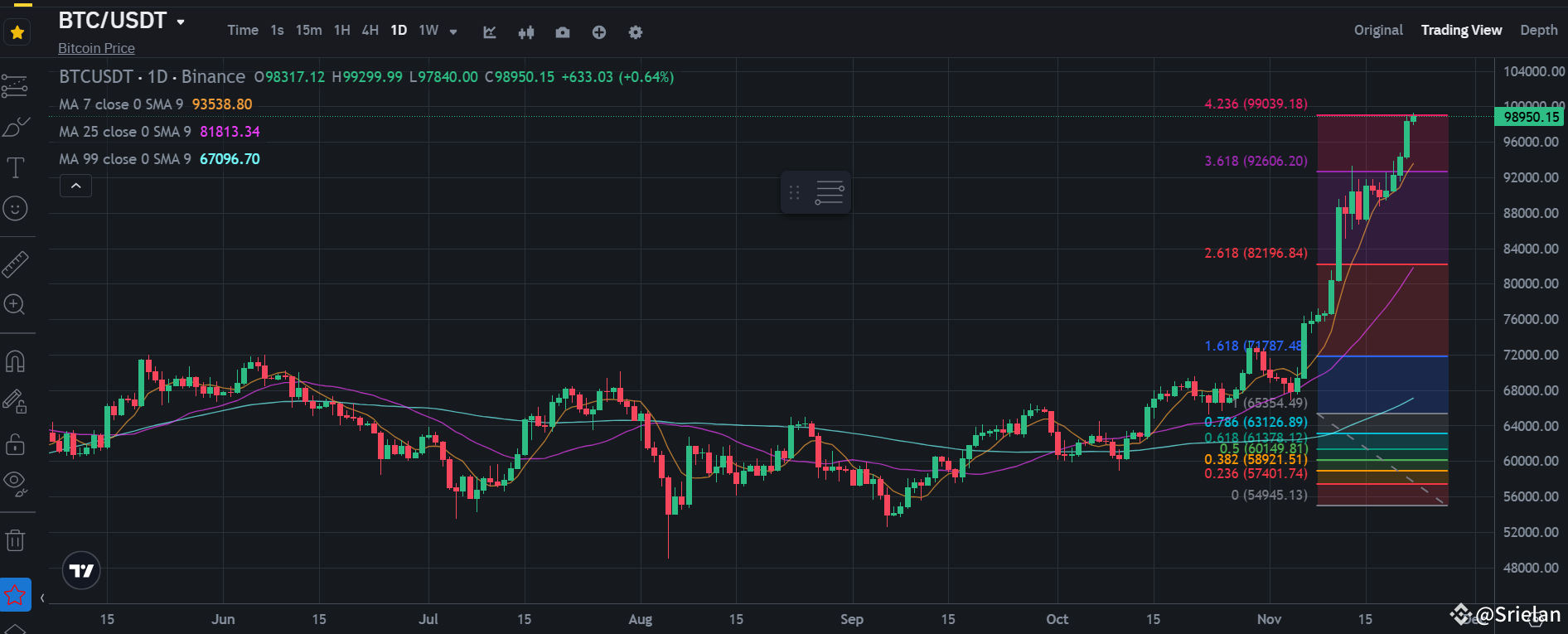Screen dimensions: 1568x634
Task: Toggle the yellow favorite star for BTC/USDT
Action: 17,32
